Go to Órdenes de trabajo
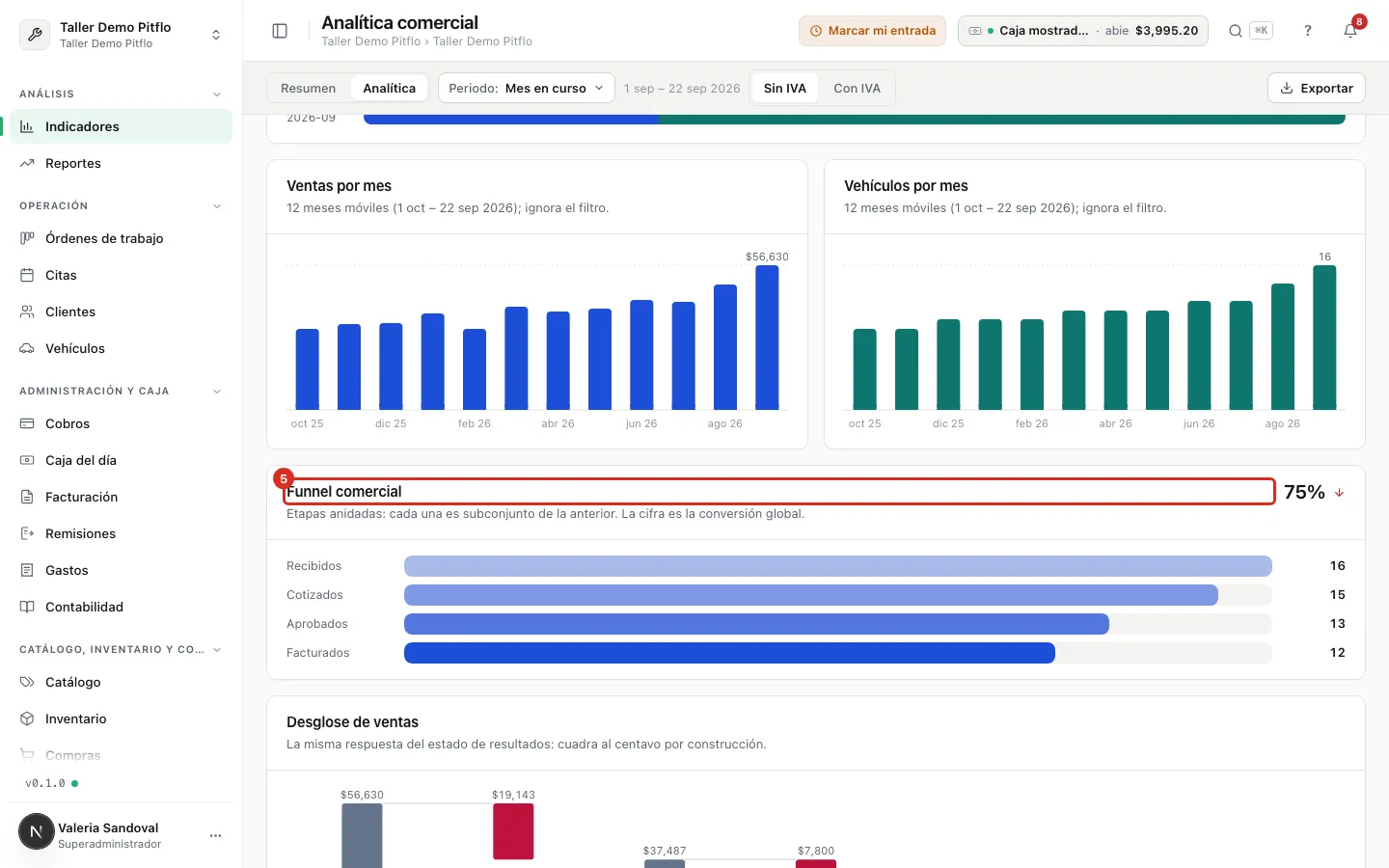 (x=122, y=238)
